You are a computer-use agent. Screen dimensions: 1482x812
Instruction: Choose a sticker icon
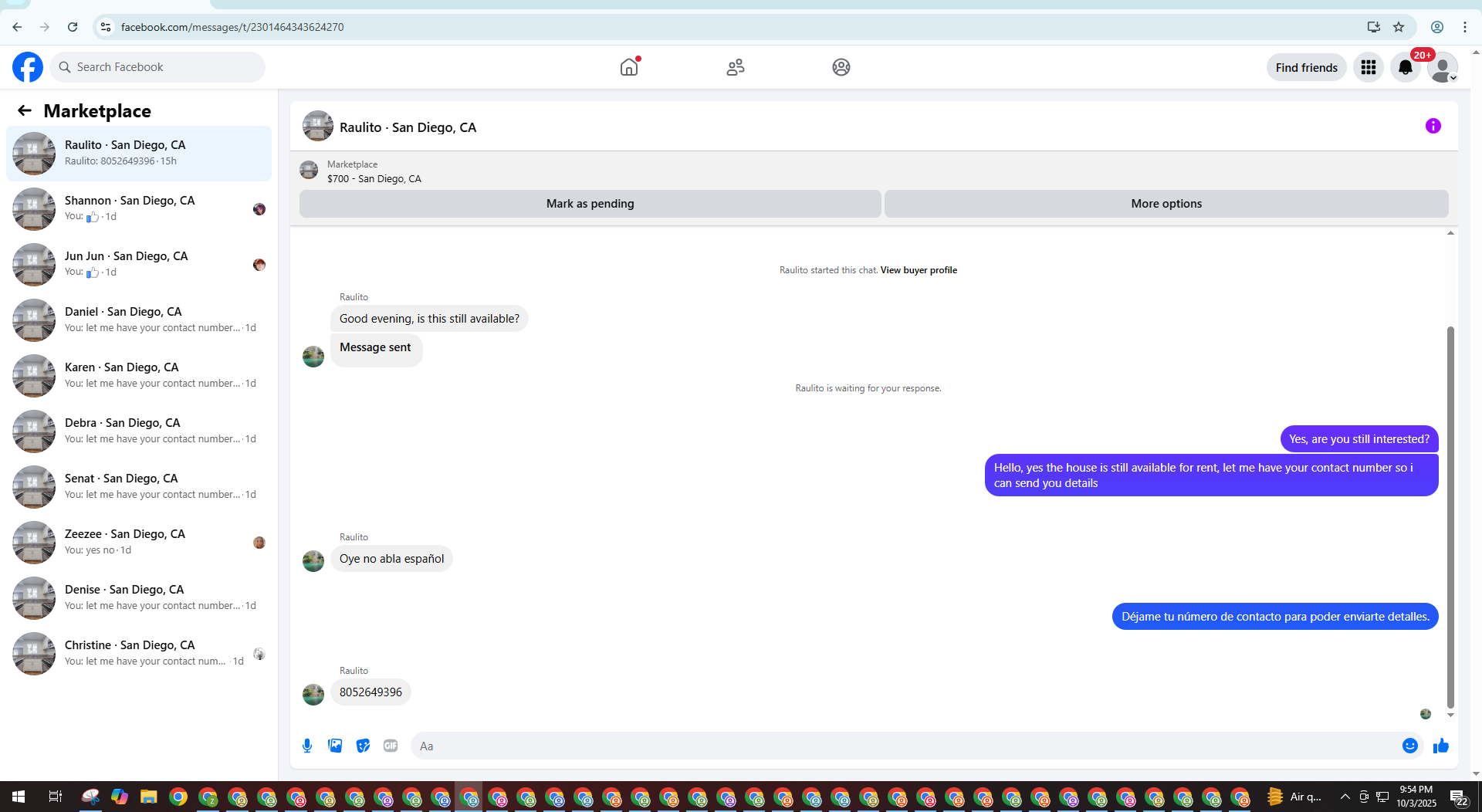363,746
